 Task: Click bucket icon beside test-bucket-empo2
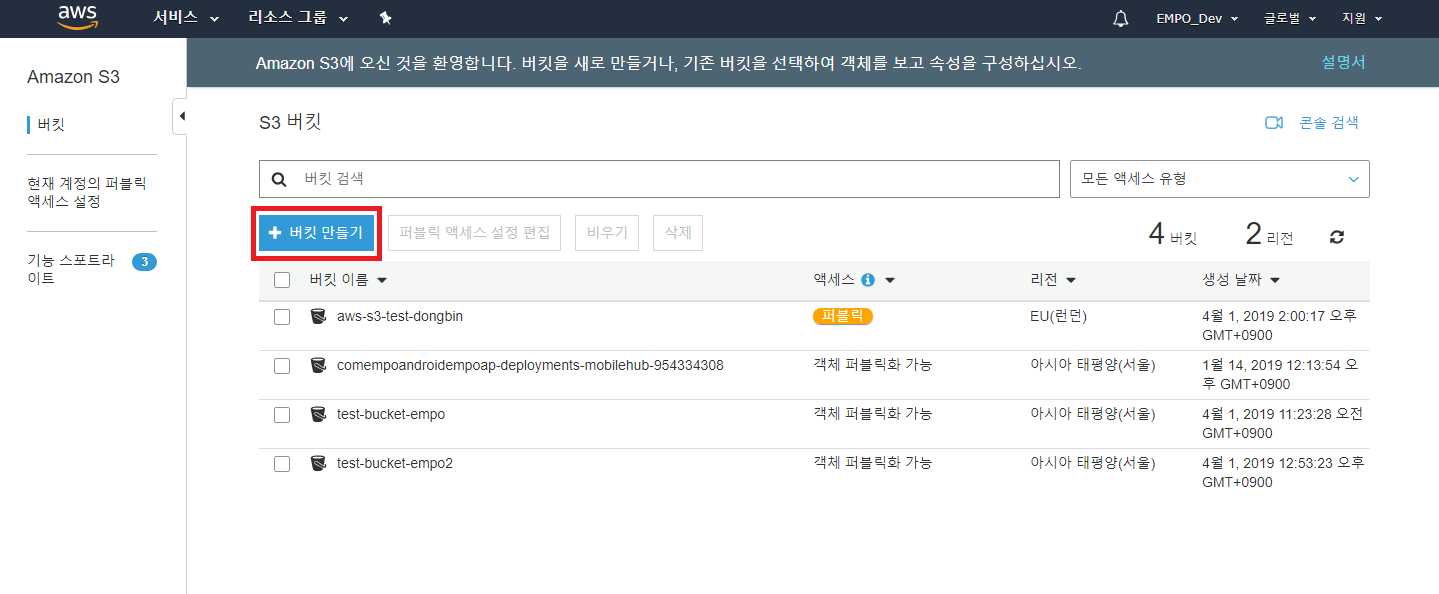[x=318, y=463]
